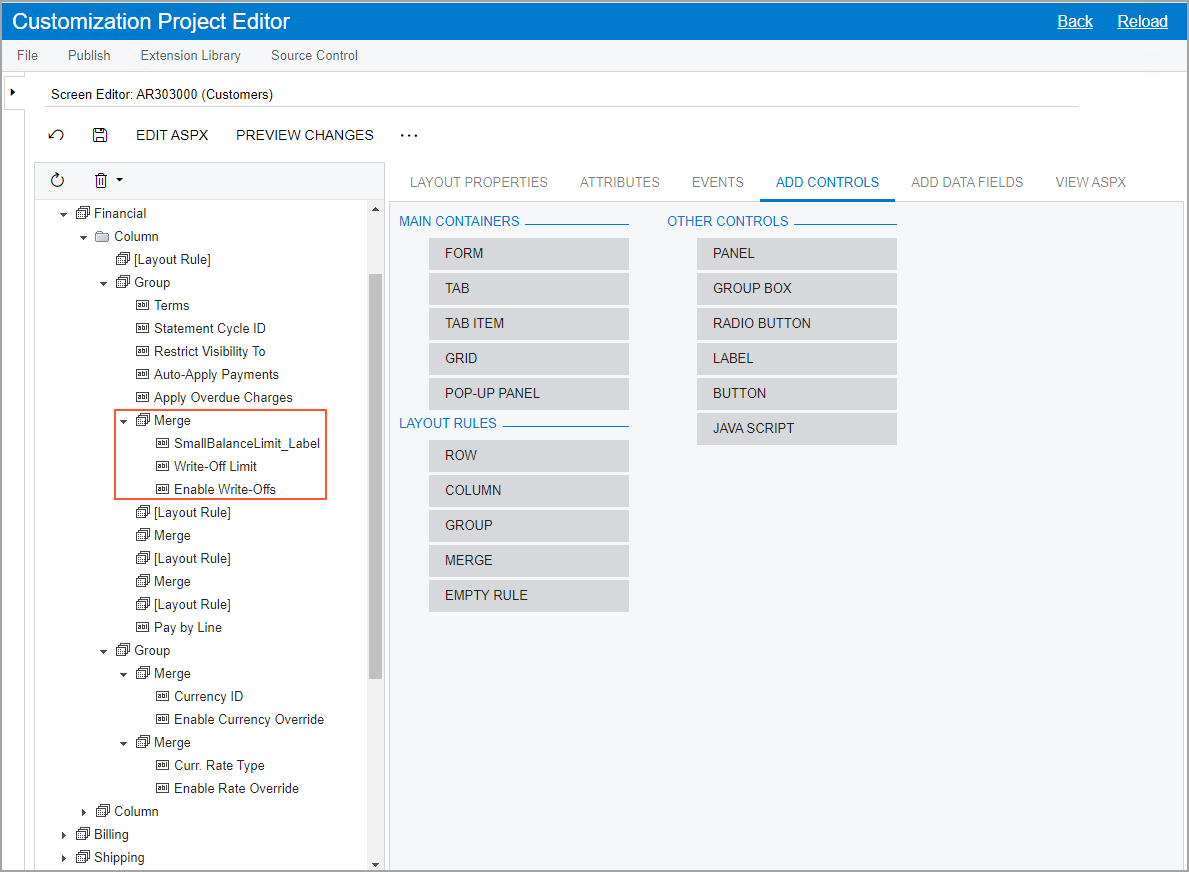The height and width of the screenshot is (872, 1189).
Task: Open the three-dot more actions menu
Action: pos(409,135)
